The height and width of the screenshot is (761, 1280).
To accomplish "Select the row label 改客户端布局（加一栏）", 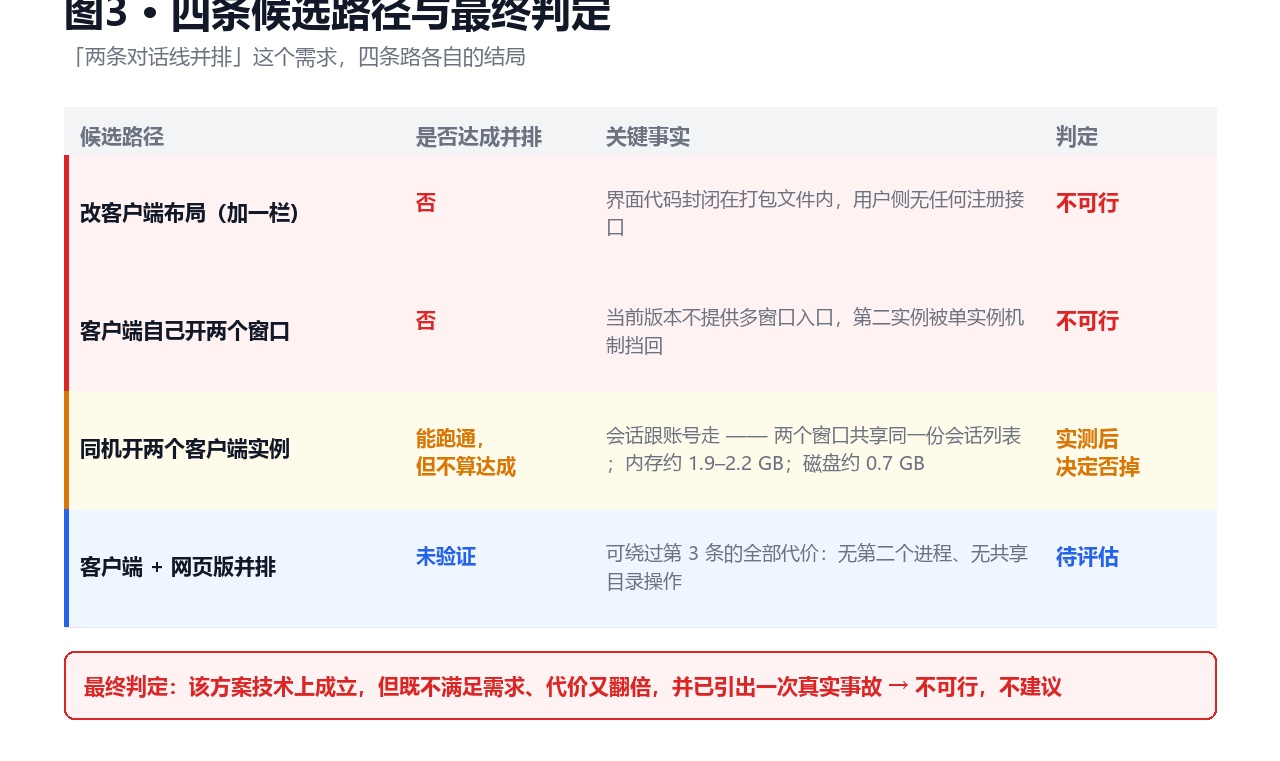I will (x=190, y=213).
